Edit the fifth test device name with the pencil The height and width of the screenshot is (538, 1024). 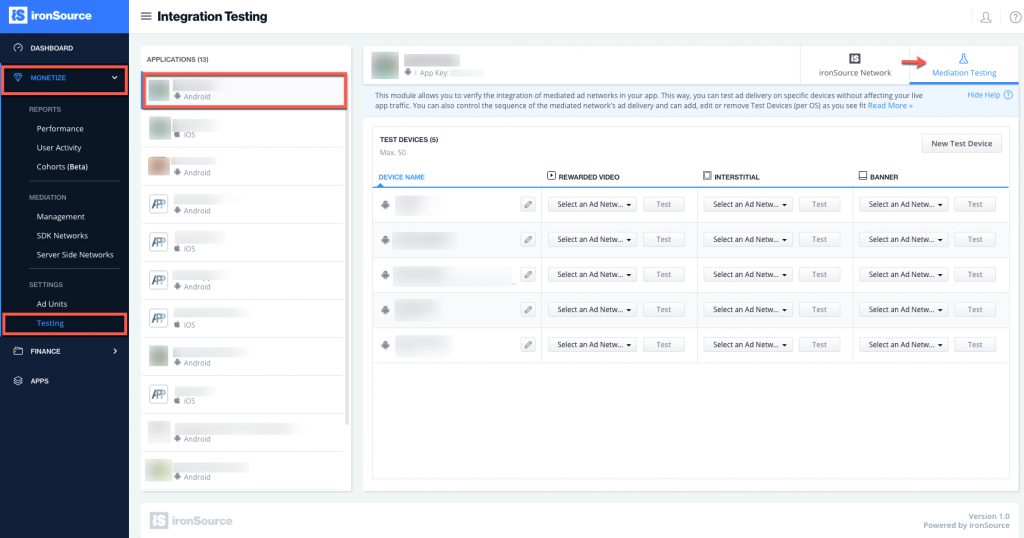point(528,345)
